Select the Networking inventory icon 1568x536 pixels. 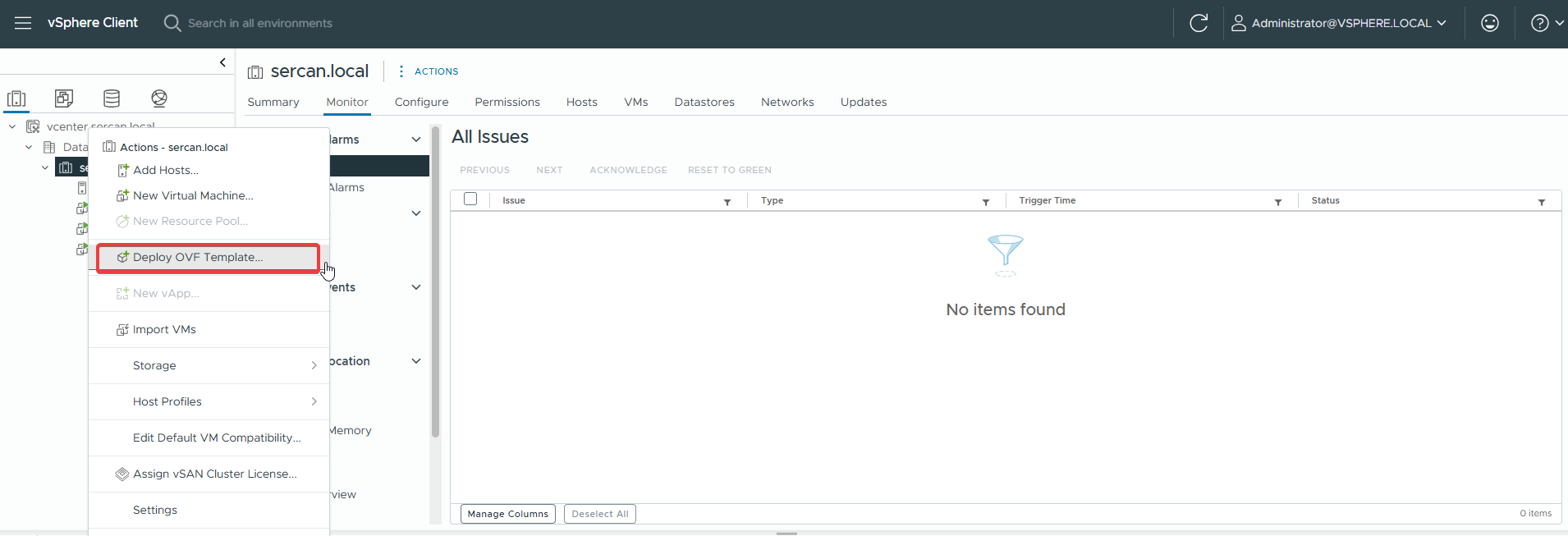(x=159, y=98)
